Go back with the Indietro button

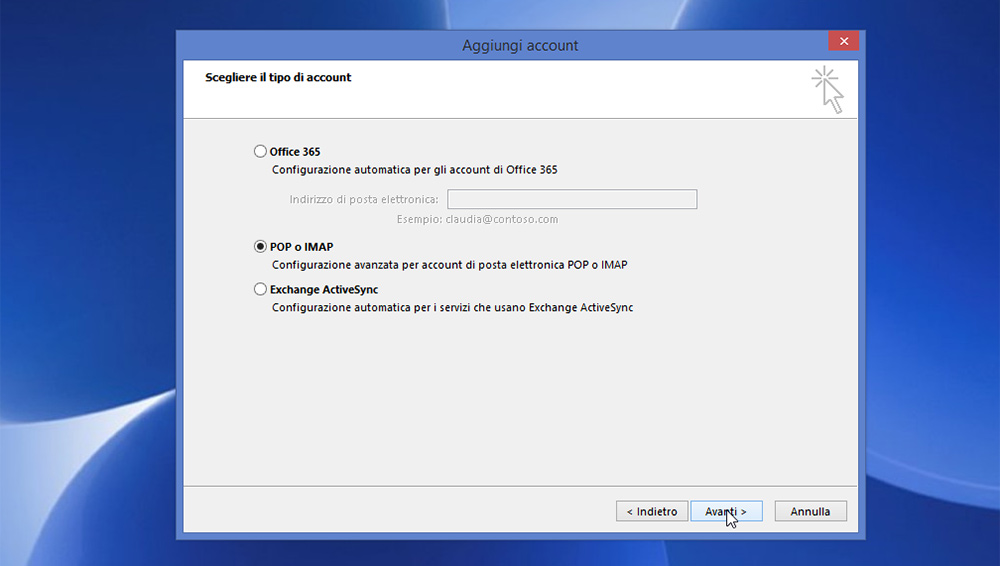(652, 511)
